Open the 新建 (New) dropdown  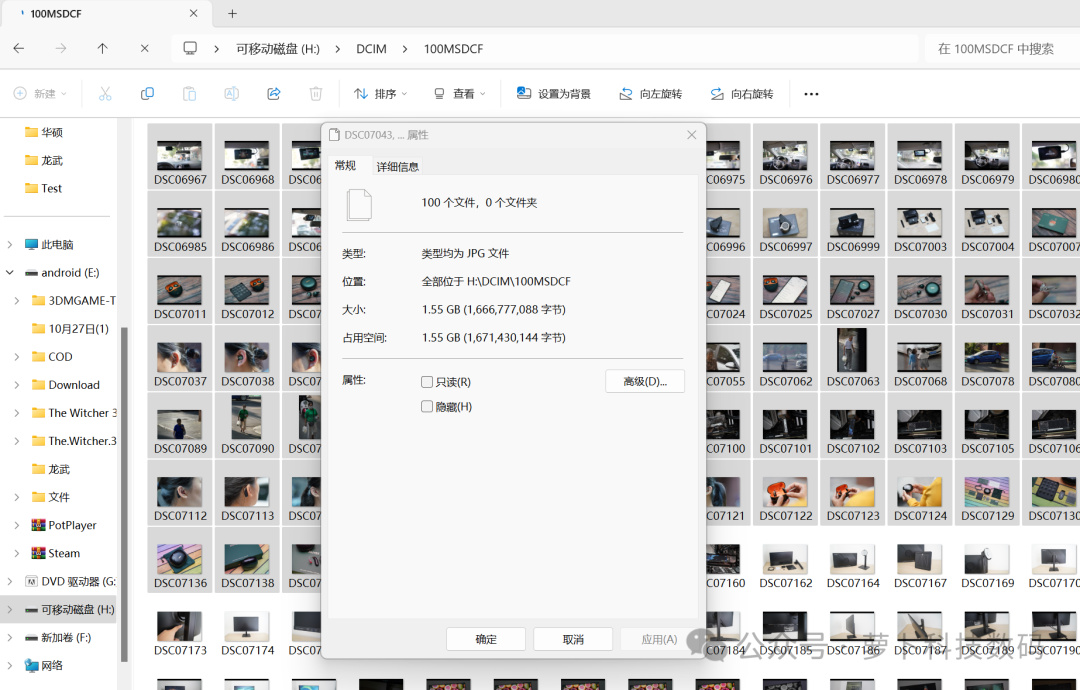[x=40, y=94]
